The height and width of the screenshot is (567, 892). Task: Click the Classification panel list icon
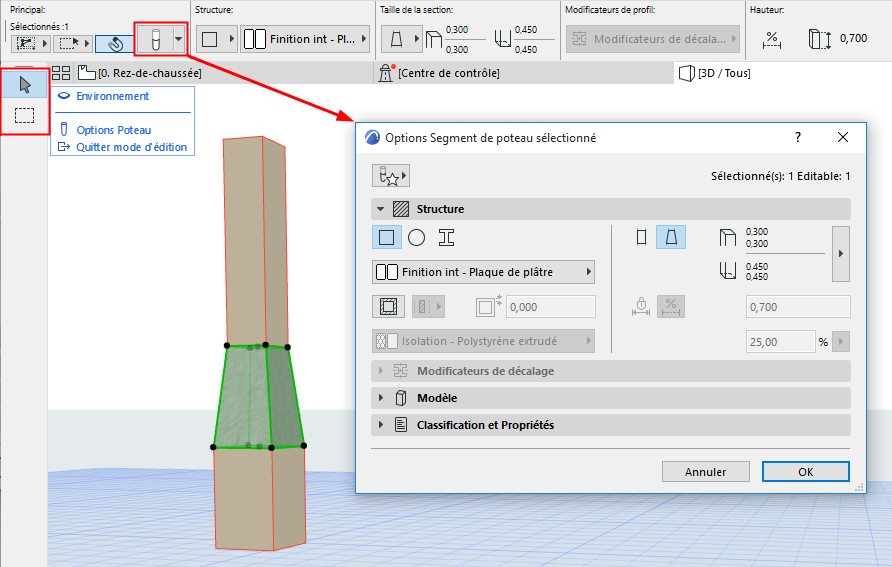pos(401,425)
